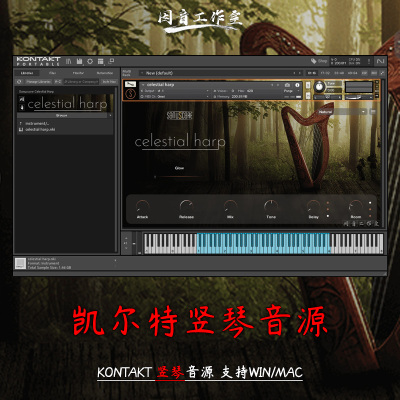Click the KSP button in rack bar

365,73
